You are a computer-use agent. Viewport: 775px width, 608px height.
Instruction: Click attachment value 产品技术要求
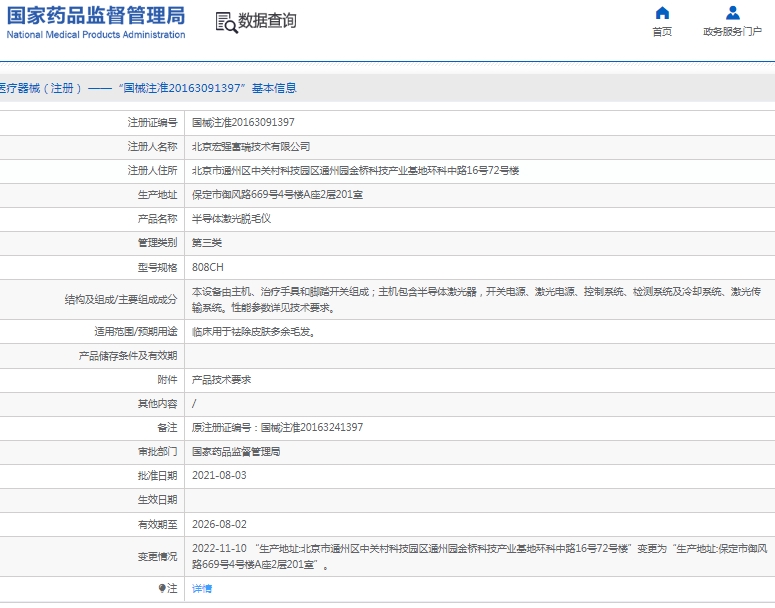221,380
